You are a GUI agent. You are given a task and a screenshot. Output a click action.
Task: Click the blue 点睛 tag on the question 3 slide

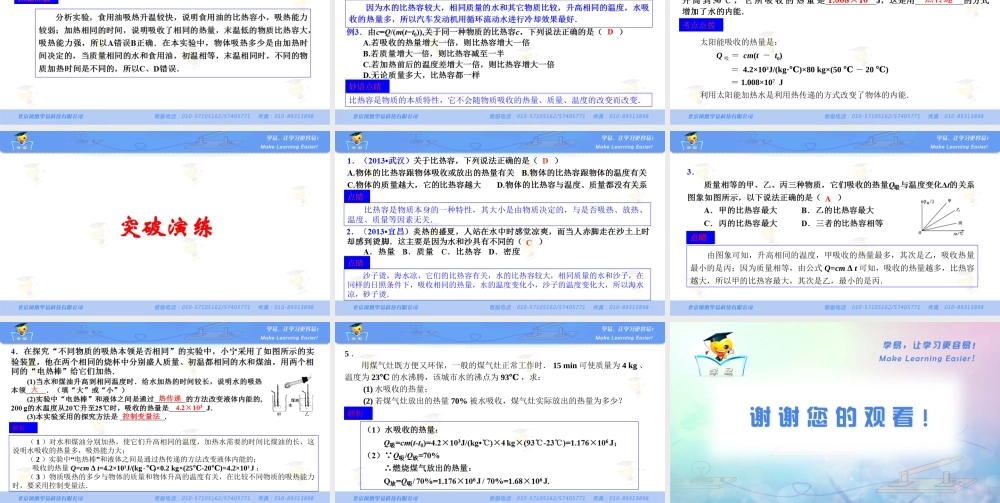pos(698,237)
